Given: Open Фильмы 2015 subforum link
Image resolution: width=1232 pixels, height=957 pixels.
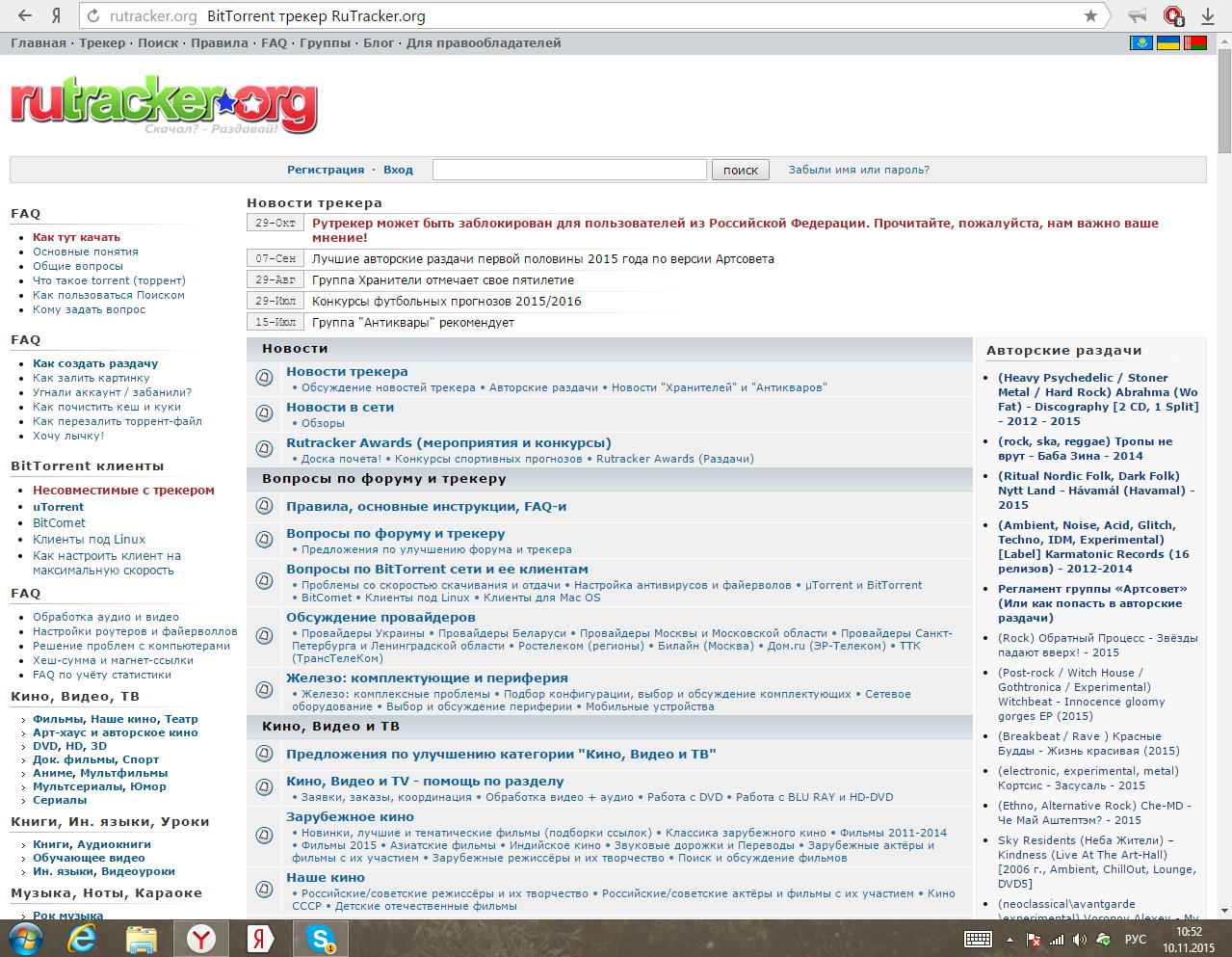Looking at the screenshot, I should tap(339, 845).
